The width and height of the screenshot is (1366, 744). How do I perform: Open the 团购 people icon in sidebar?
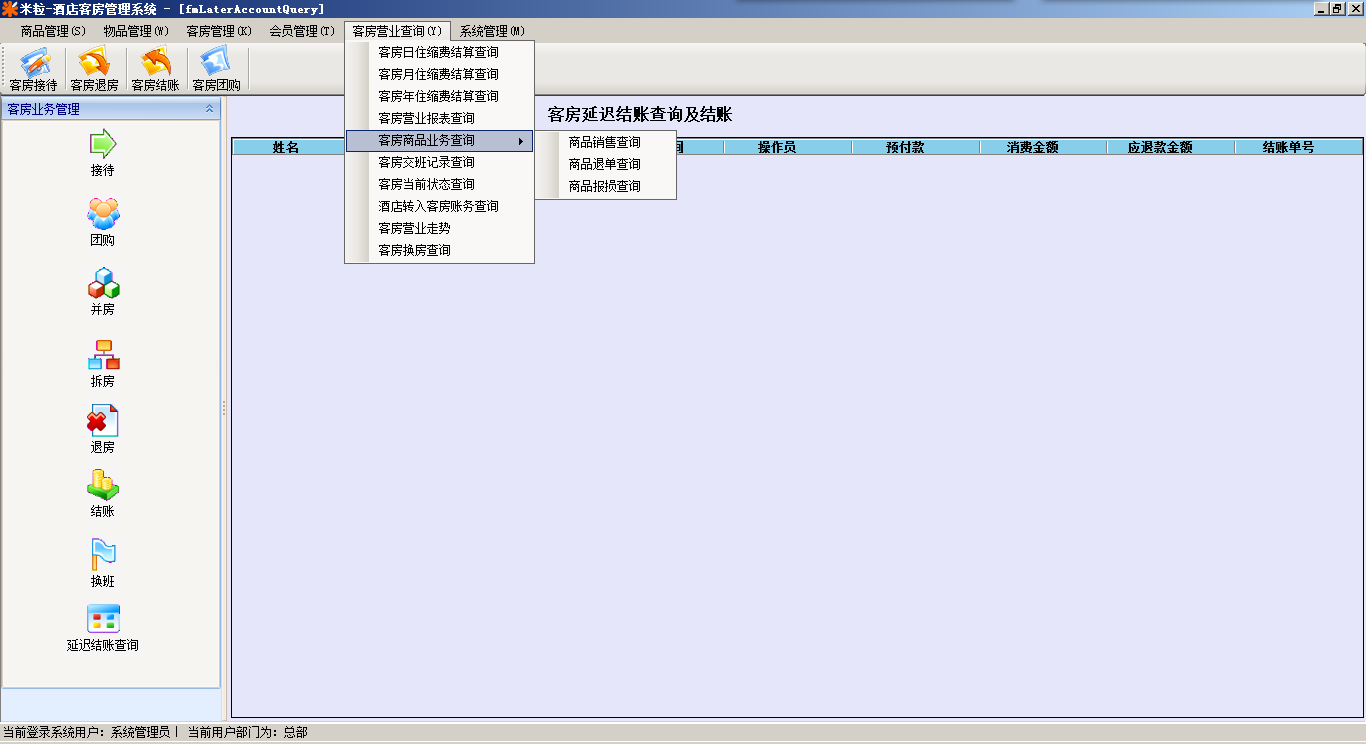tap(102, 214)
